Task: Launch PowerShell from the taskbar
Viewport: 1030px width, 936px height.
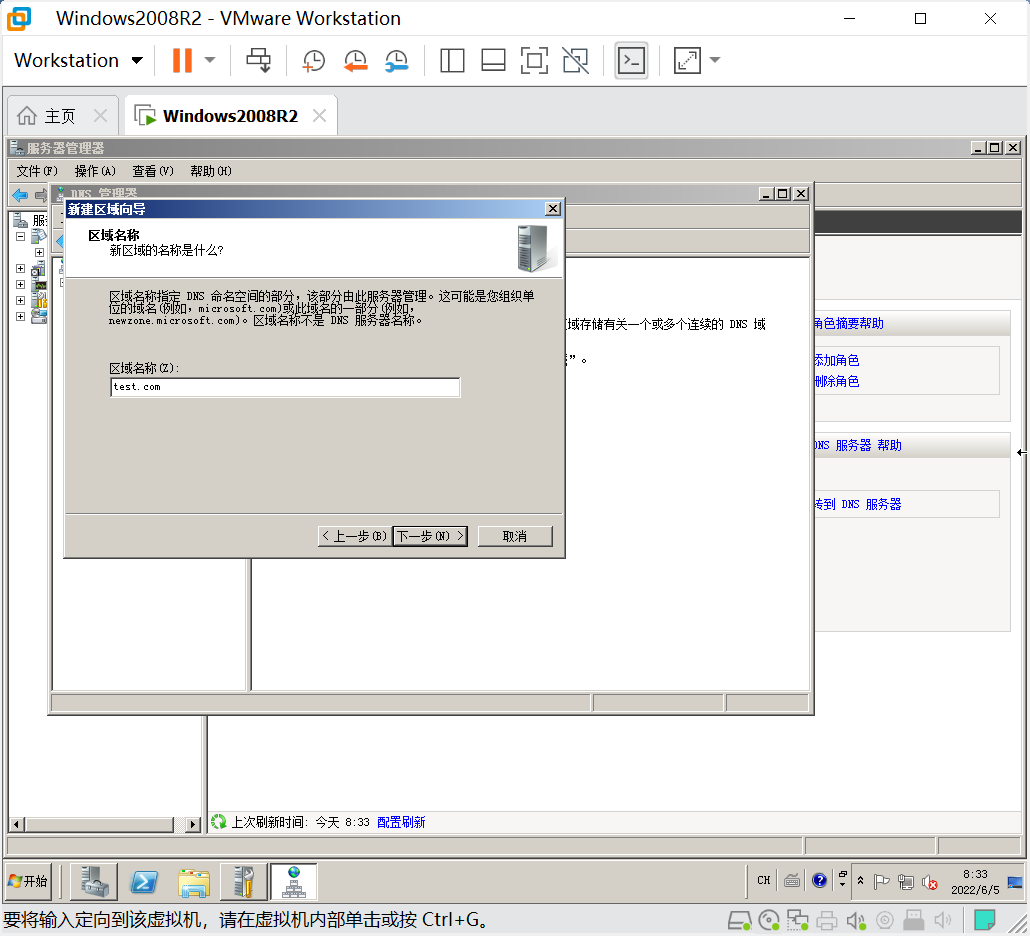Action: tap(144, 881)
